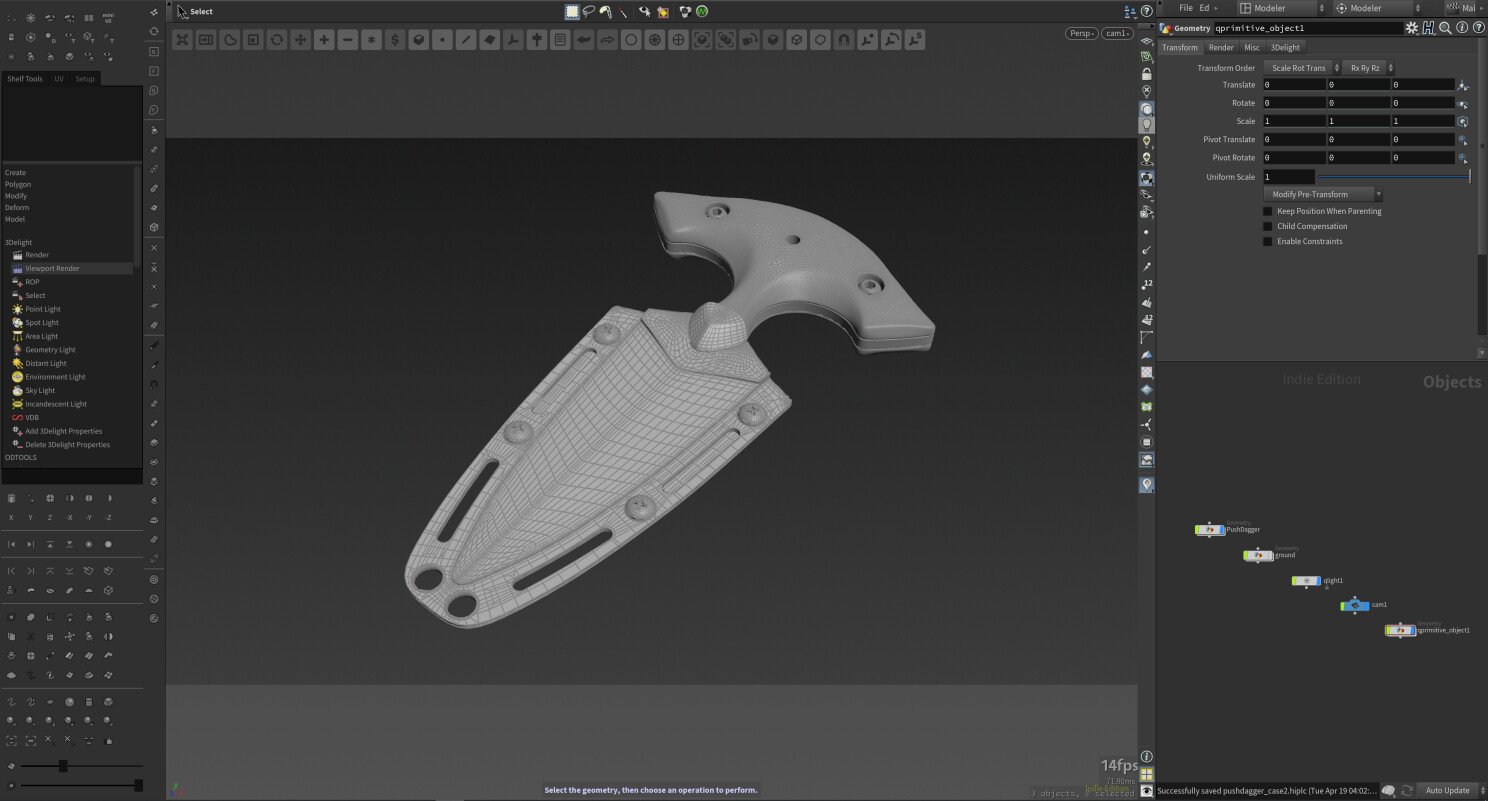1488x801 pixels.
Task: Click Delete 3Delight Properties tool
Action: pyautogui.click(x=61, y=444)
